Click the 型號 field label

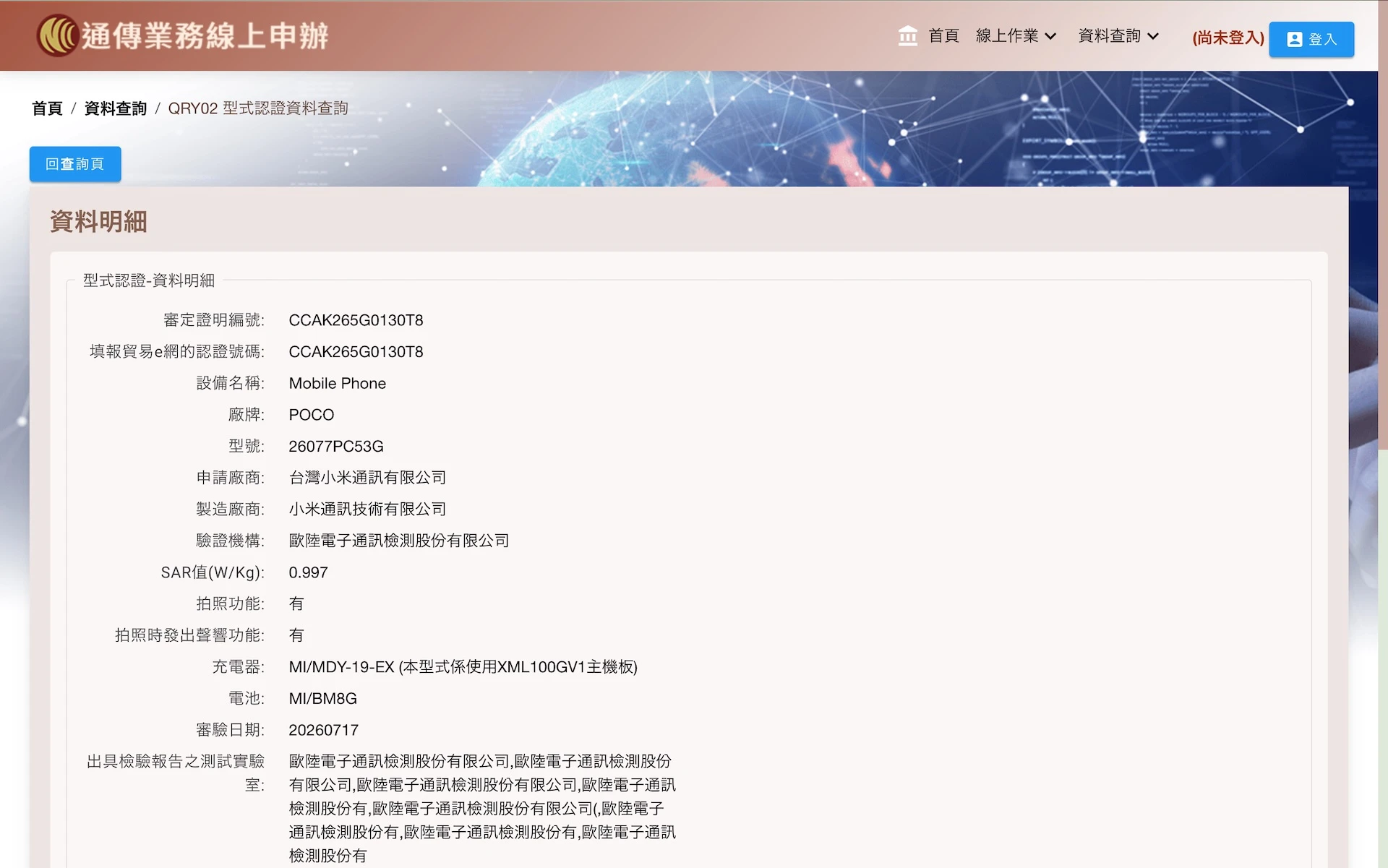(x=247, y=447)
